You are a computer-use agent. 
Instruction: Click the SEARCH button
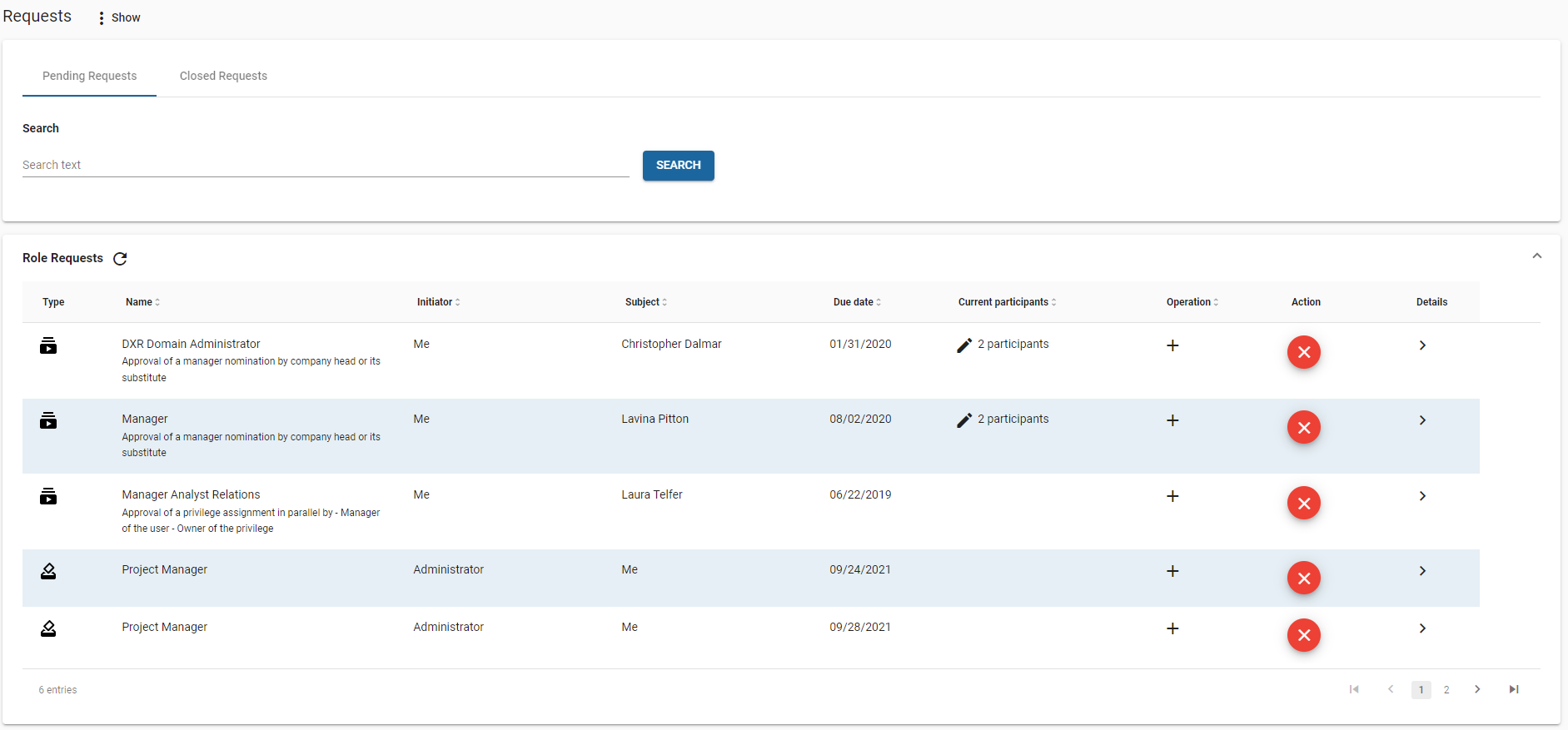pos(678,165)
